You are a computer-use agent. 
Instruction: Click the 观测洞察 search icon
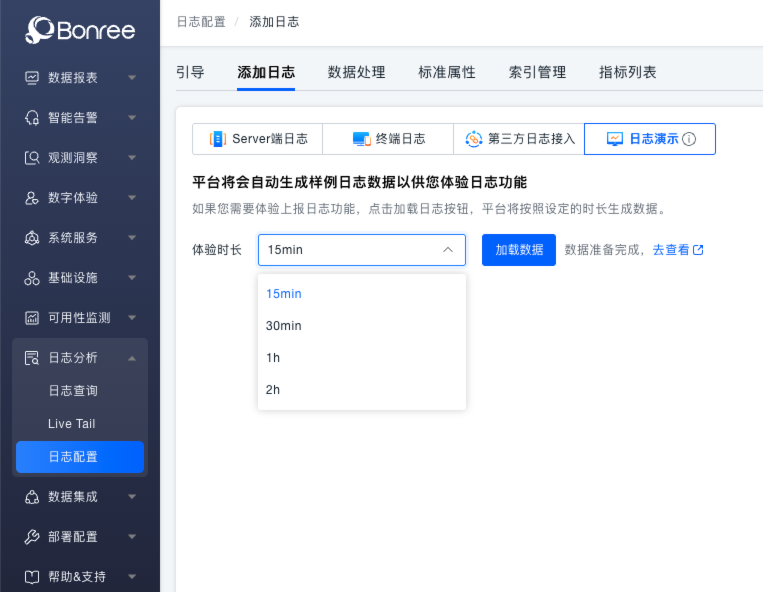pyautogui.click(x=32, y=158)
